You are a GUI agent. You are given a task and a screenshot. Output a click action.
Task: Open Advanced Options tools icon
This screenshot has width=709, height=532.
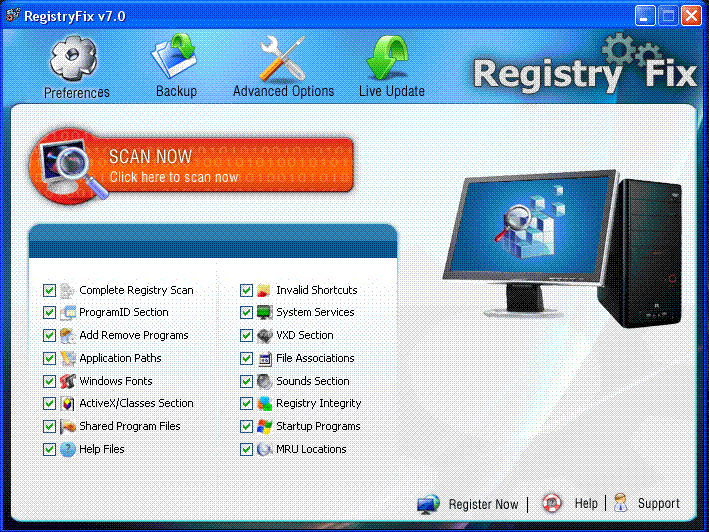pos(282,58)
